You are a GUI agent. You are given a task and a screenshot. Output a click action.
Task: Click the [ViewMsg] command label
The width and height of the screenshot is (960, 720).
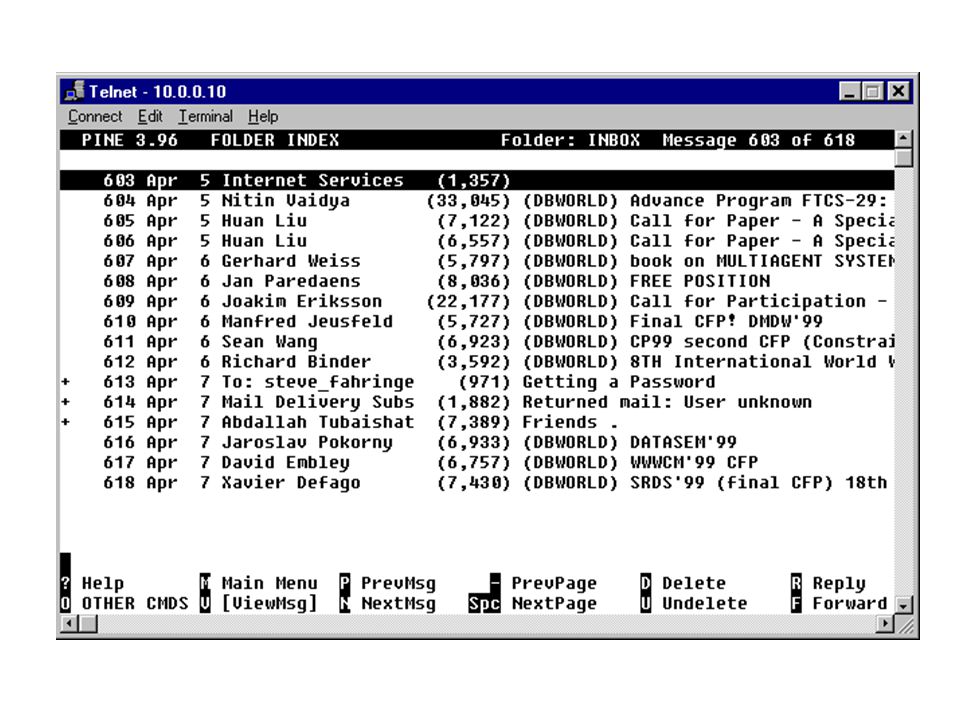tap(269, 604)
